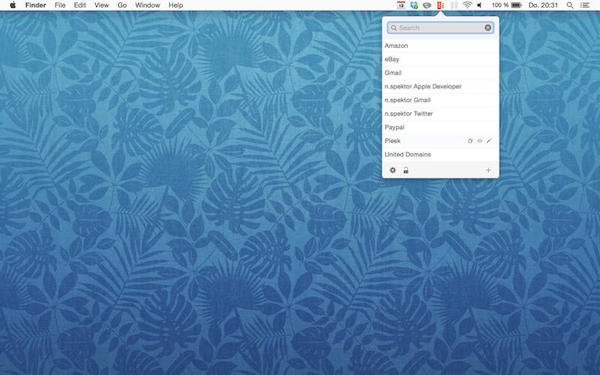Open the Go menu
The image size is (600, 375).
point(122,5)
